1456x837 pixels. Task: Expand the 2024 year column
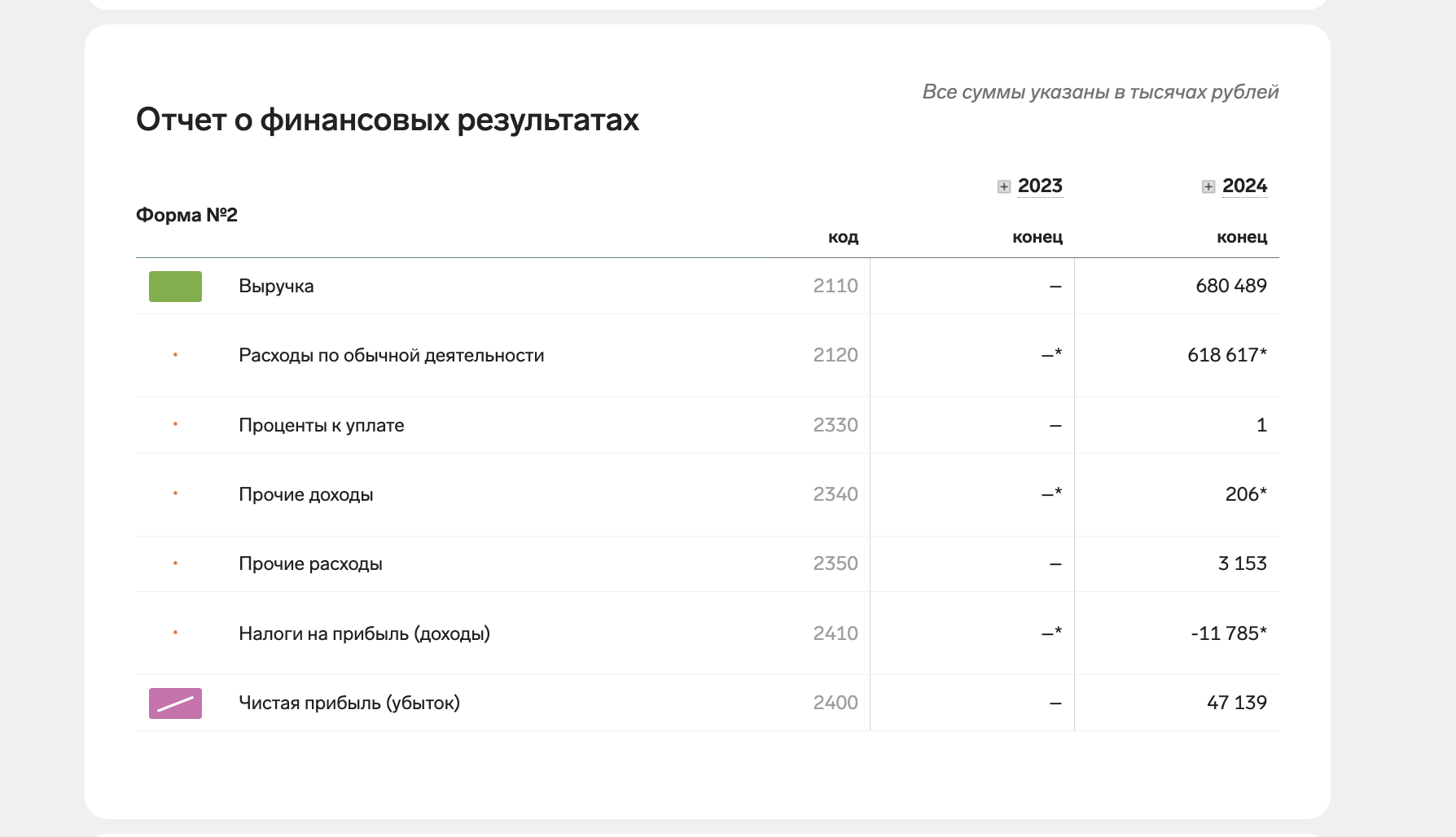pyautogui.click(x=1208, y=186)
